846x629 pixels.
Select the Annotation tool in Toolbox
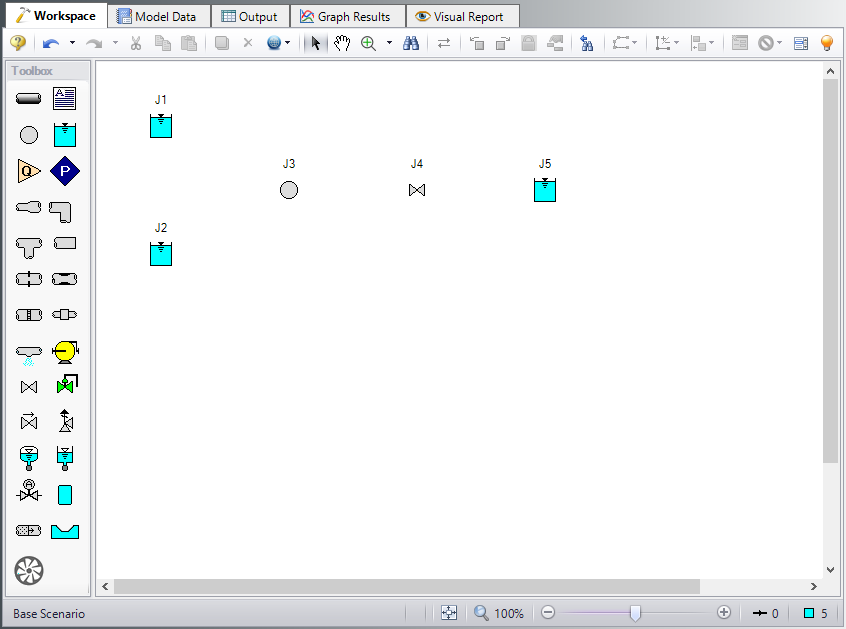(x=65, y=98)
